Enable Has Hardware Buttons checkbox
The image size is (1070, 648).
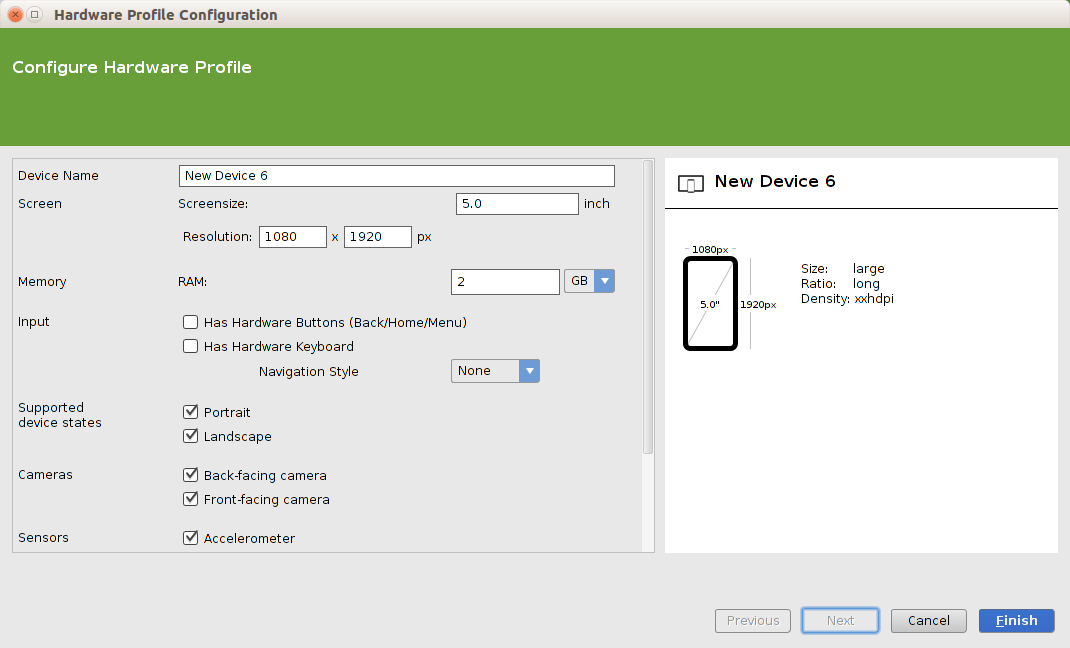point(190,322)
